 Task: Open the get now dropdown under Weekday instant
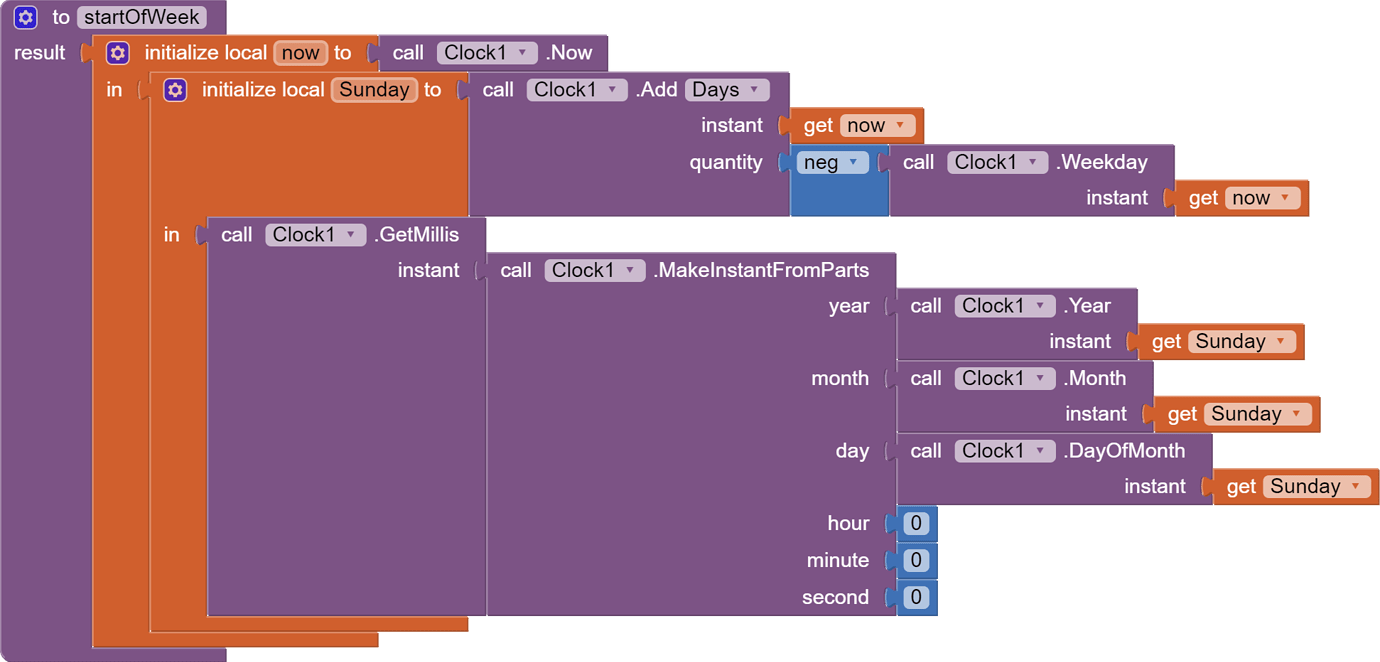coord(1262,197)
